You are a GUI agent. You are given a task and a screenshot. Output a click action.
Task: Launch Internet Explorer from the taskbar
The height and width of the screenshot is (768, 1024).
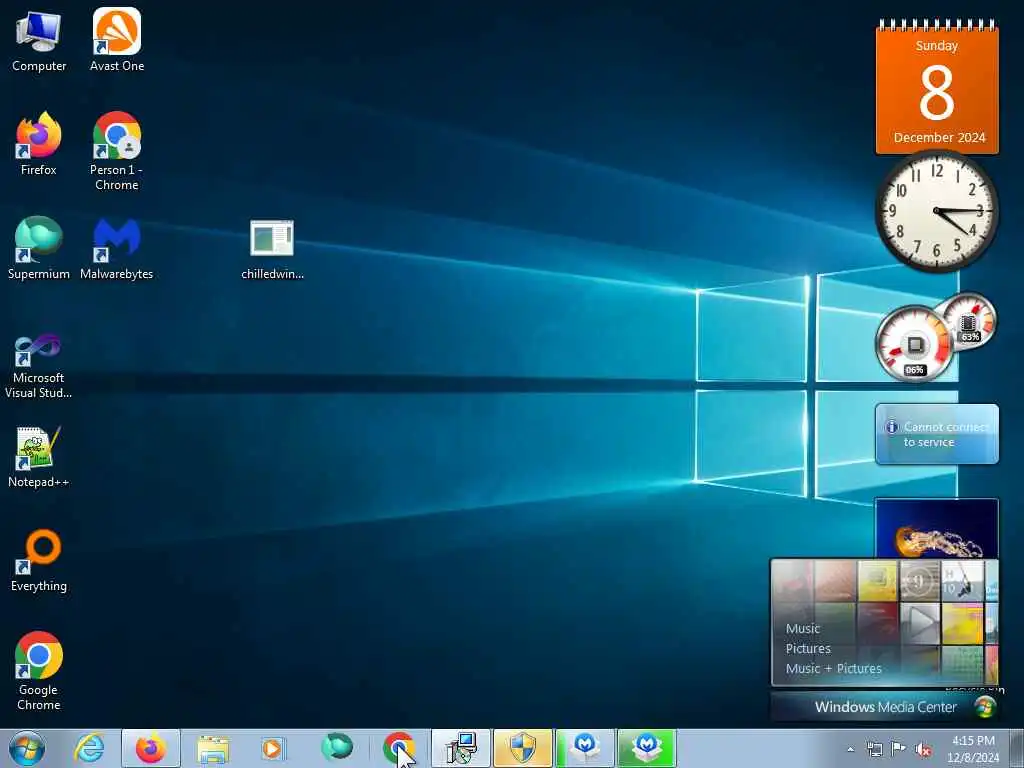tap(89, 748)
